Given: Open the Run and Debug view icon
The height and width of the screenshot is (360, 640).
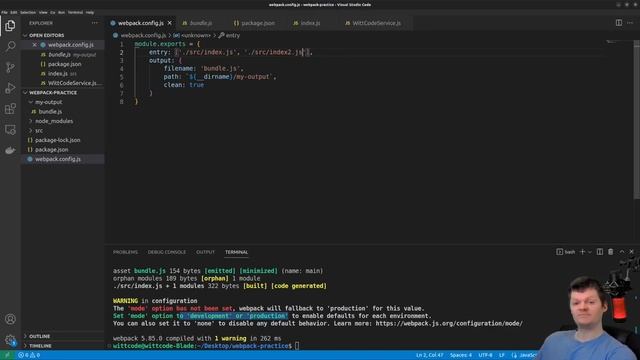Looking at the screenshot, I should click(x=10, y=88).
